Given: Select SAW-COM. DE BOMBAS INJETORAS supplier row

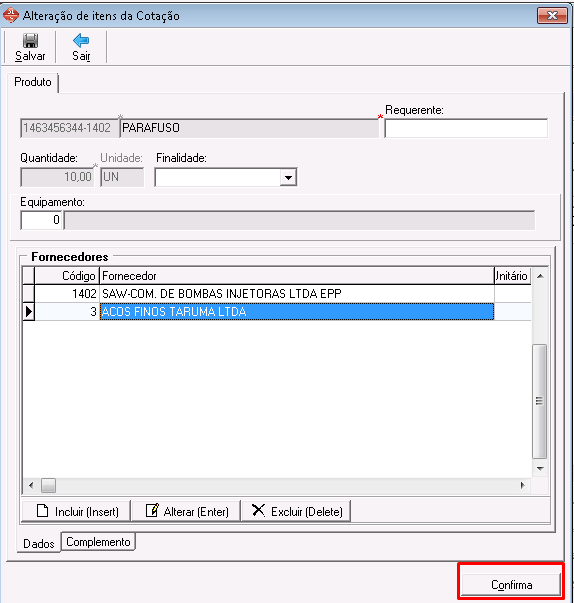Looking at the screenshot, I should [x=278, y=294].
